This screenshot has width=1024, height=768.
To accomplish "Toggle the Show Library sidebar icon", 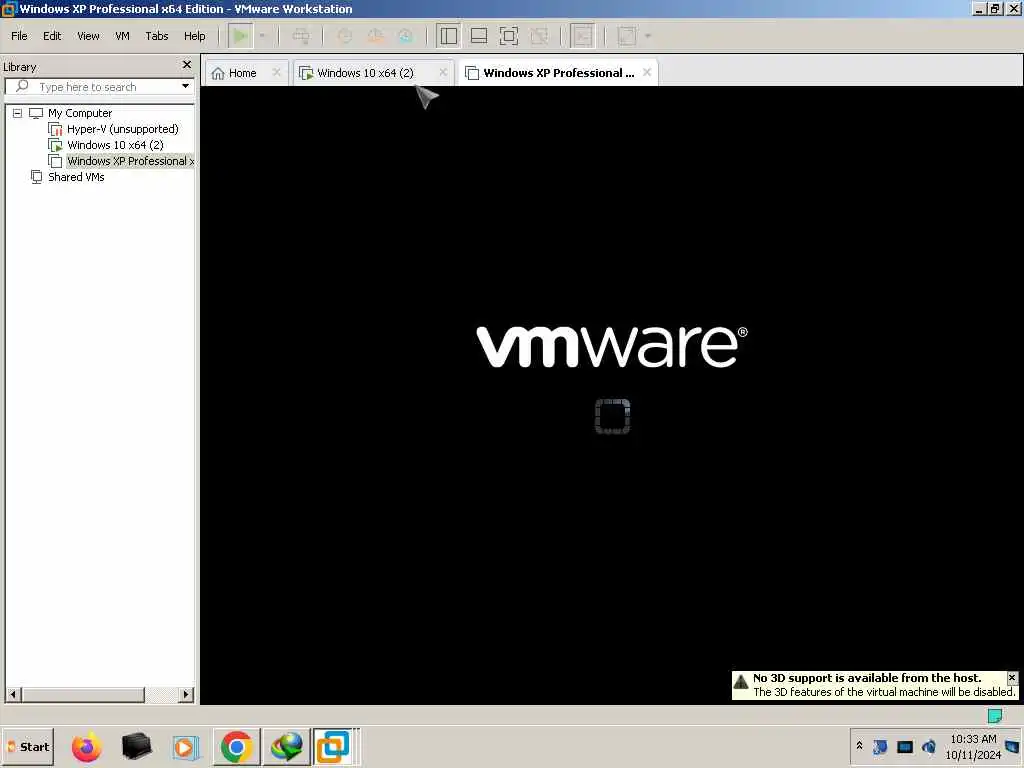I will click(448, 36).
